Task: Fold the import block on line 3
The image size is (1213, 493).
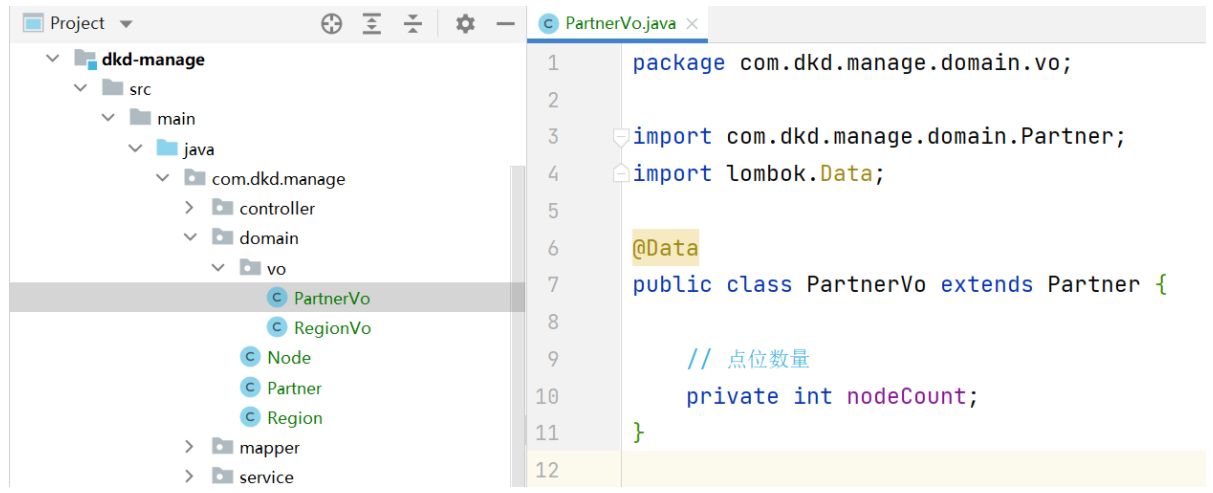Action: pos(621,137)
